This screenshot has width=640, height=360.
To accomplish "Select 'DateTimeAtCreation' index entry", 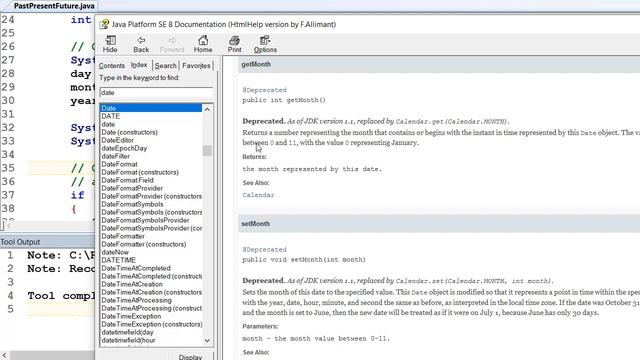I will [x=132, y=284].
